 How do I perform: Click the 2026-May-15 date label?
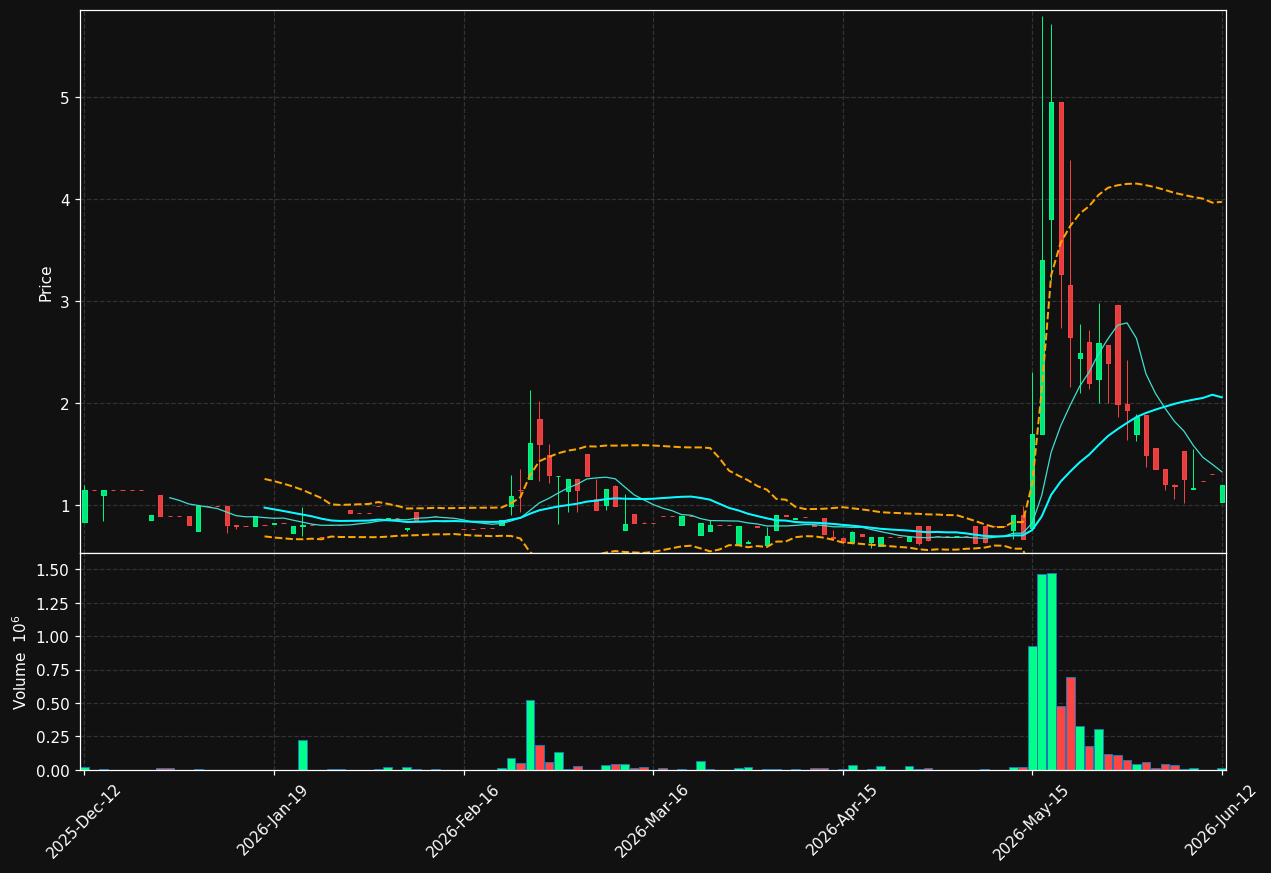[x=1032, y=821]
